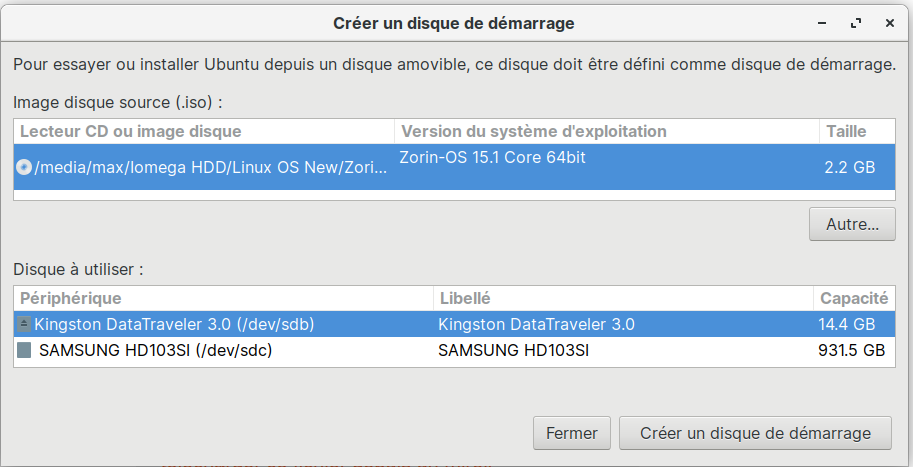Viewport: 913px width, 467px height.
Task: Select the SAMSUNG HD103SI (/dev/sdc) device
Action: (155, 351)
